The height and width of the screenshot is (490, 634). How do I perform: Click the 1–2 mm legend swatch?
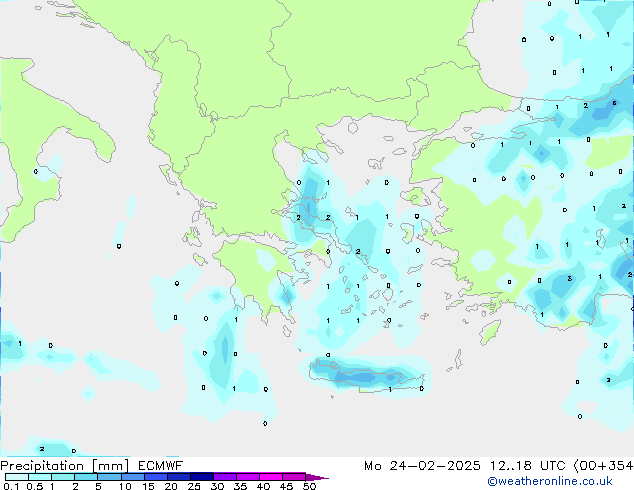point(63,477)
